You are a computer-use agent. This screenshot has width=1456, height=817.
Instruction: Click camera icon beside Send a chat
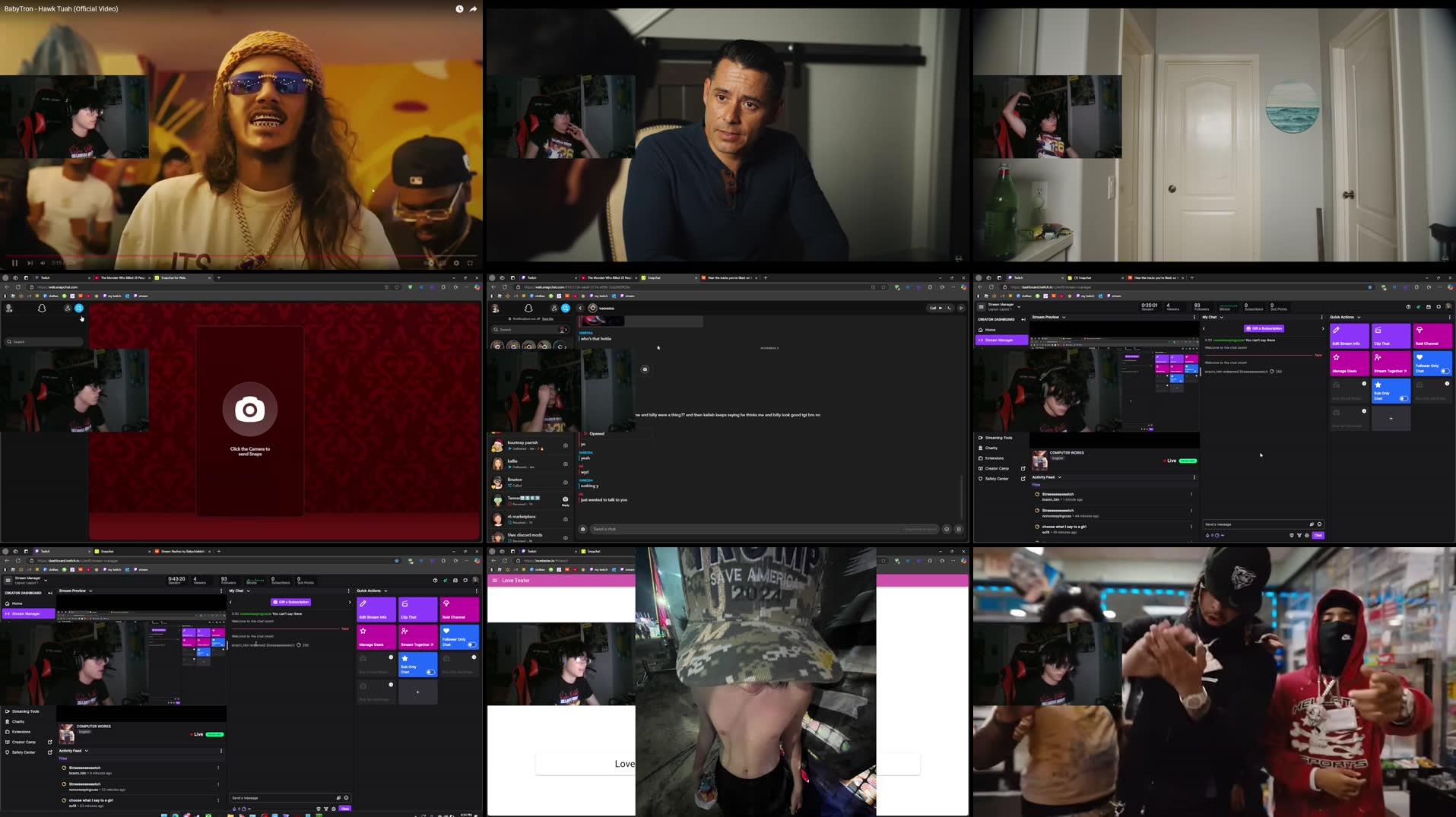tap(583, 529)
